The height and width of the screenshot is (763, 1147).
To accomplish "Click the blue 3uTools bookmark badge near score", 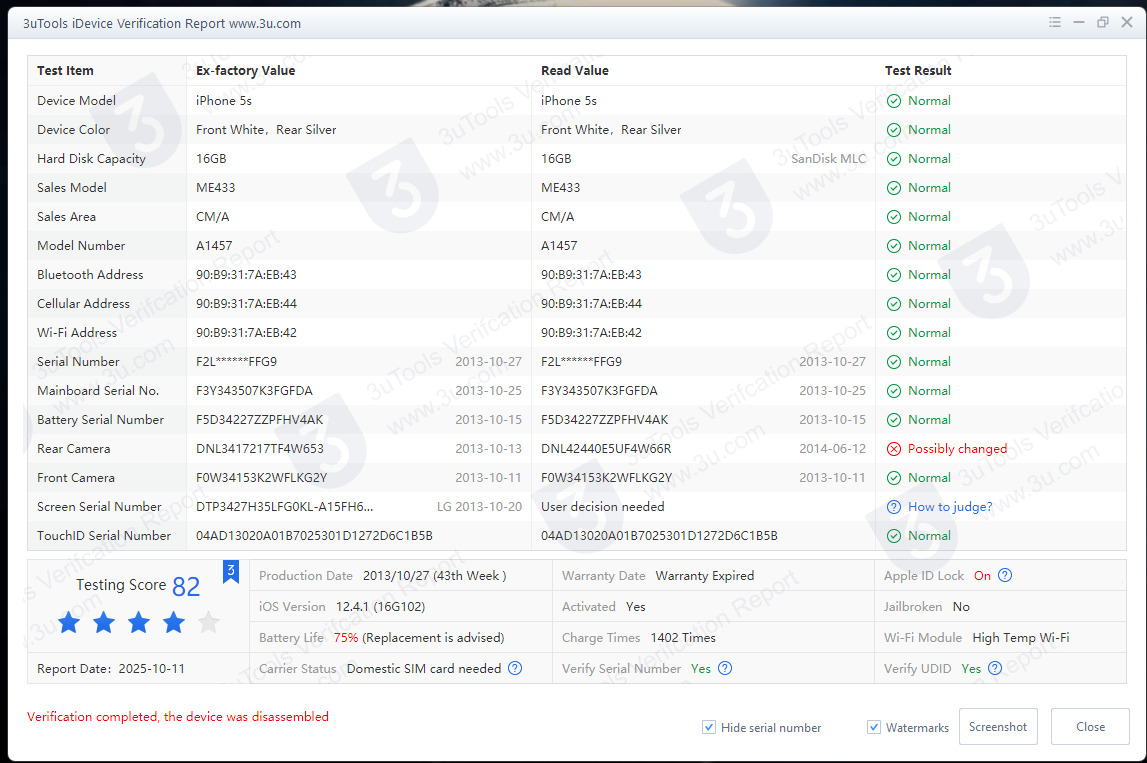I will click(x=230, y=571).
